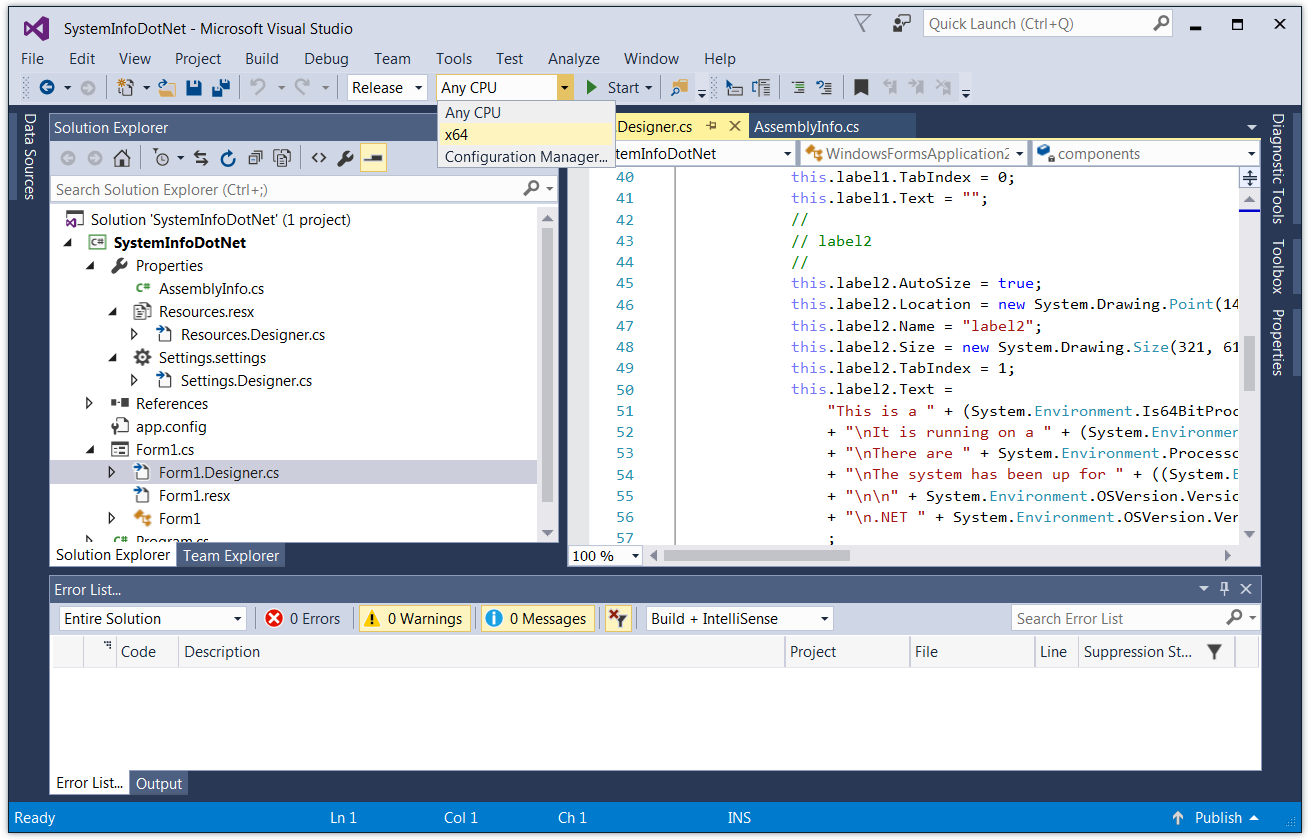Click the notifications filter funnel icon

(863, 22)
